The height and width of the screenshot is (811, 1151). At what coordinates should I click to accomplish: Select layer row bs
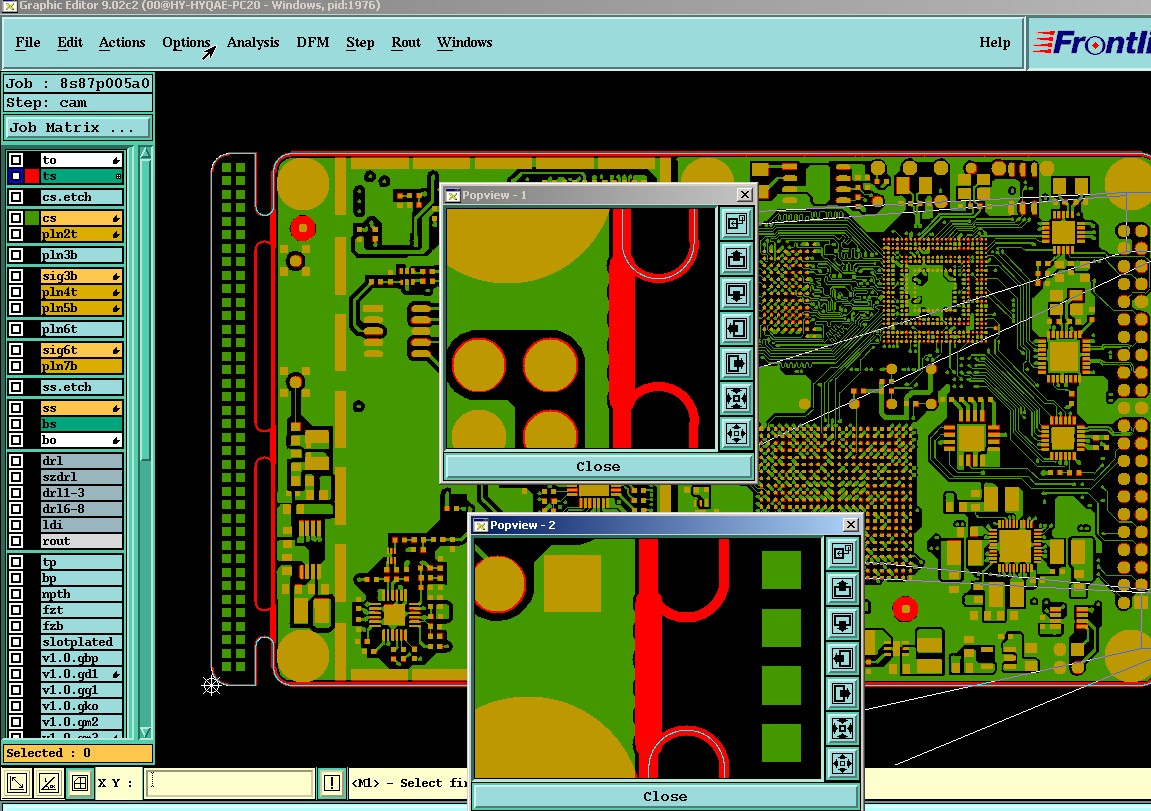click(81, 424)
